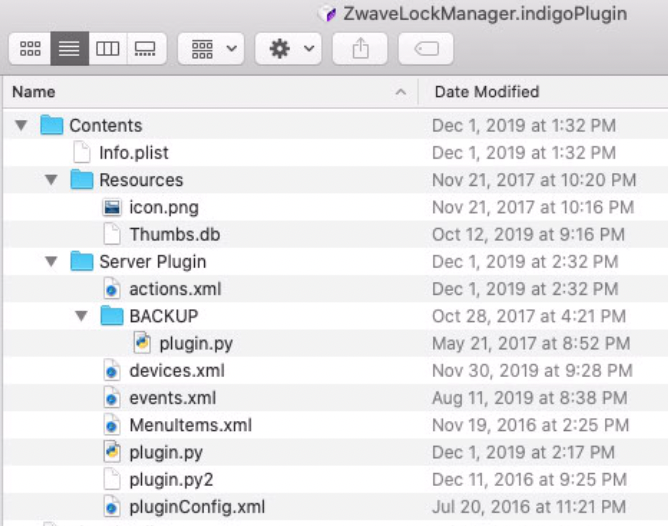Select the BACKUP folder name
Viewport: 668px width, 526px height.
point(164,316)
